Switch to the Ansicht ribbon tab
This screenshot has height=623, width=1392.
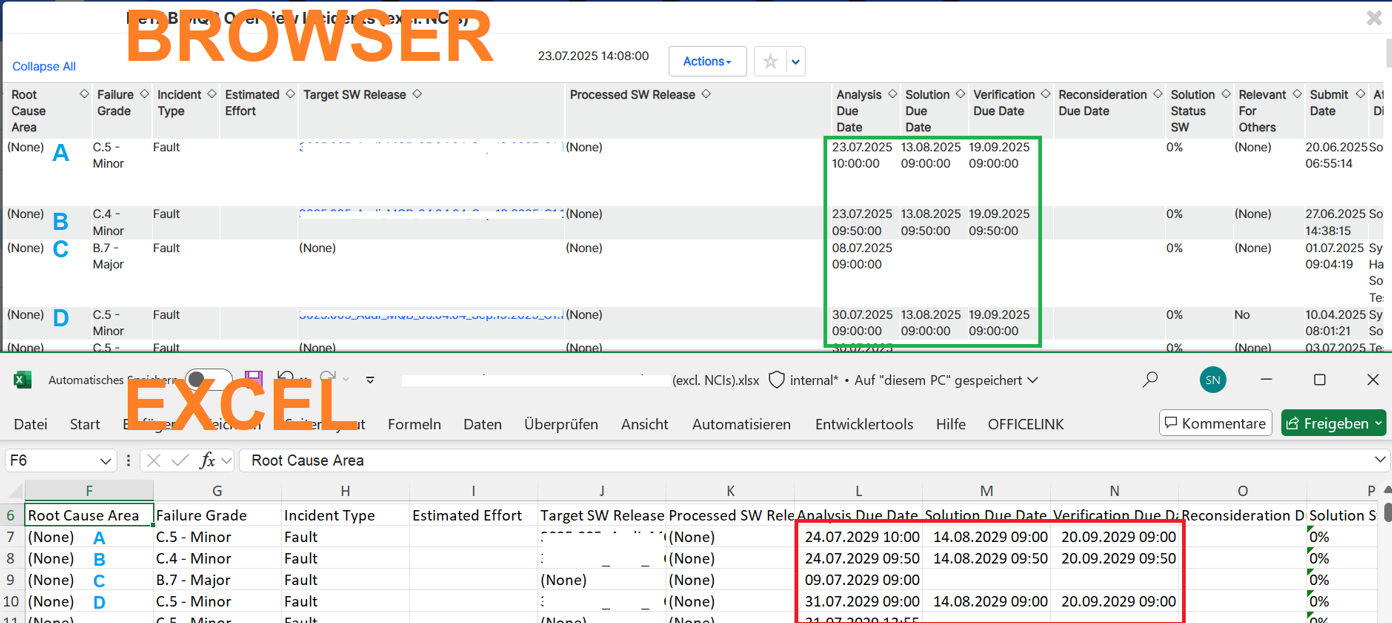point(645,424)
